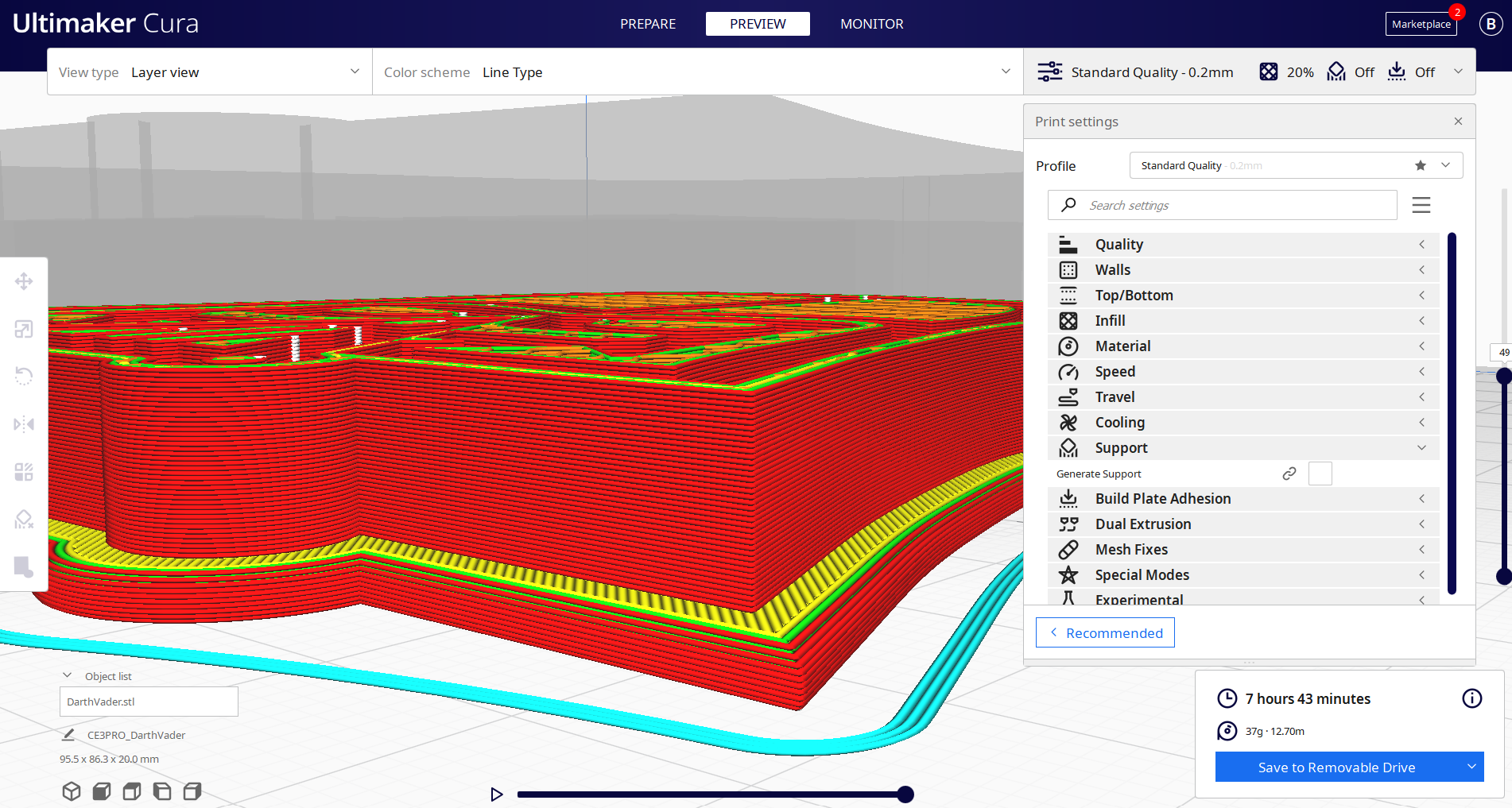The width and height of the screenshot is (1512, 808).
Task: Expand the Walls settings category
Action: click(1243, 270)
